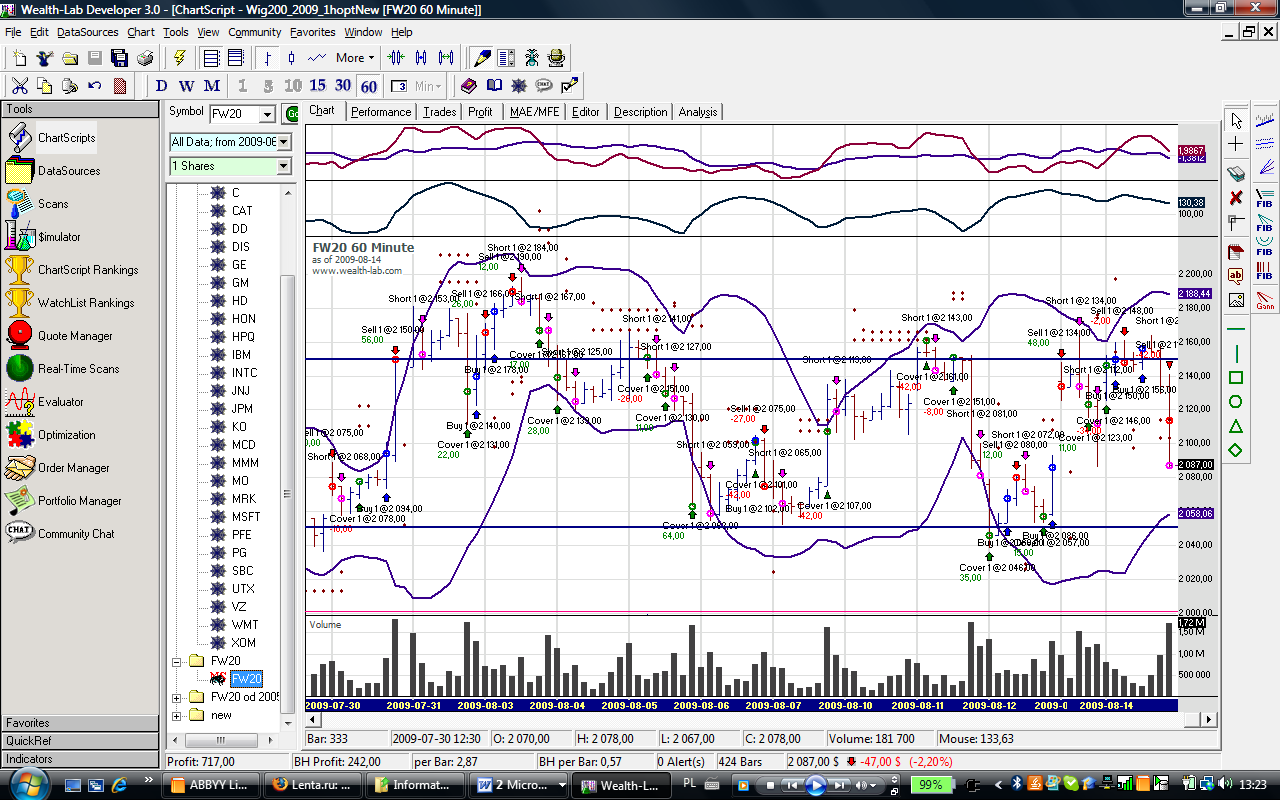Click the green Go button
The image size is (1280, 800).
click(x=291, y=114)
